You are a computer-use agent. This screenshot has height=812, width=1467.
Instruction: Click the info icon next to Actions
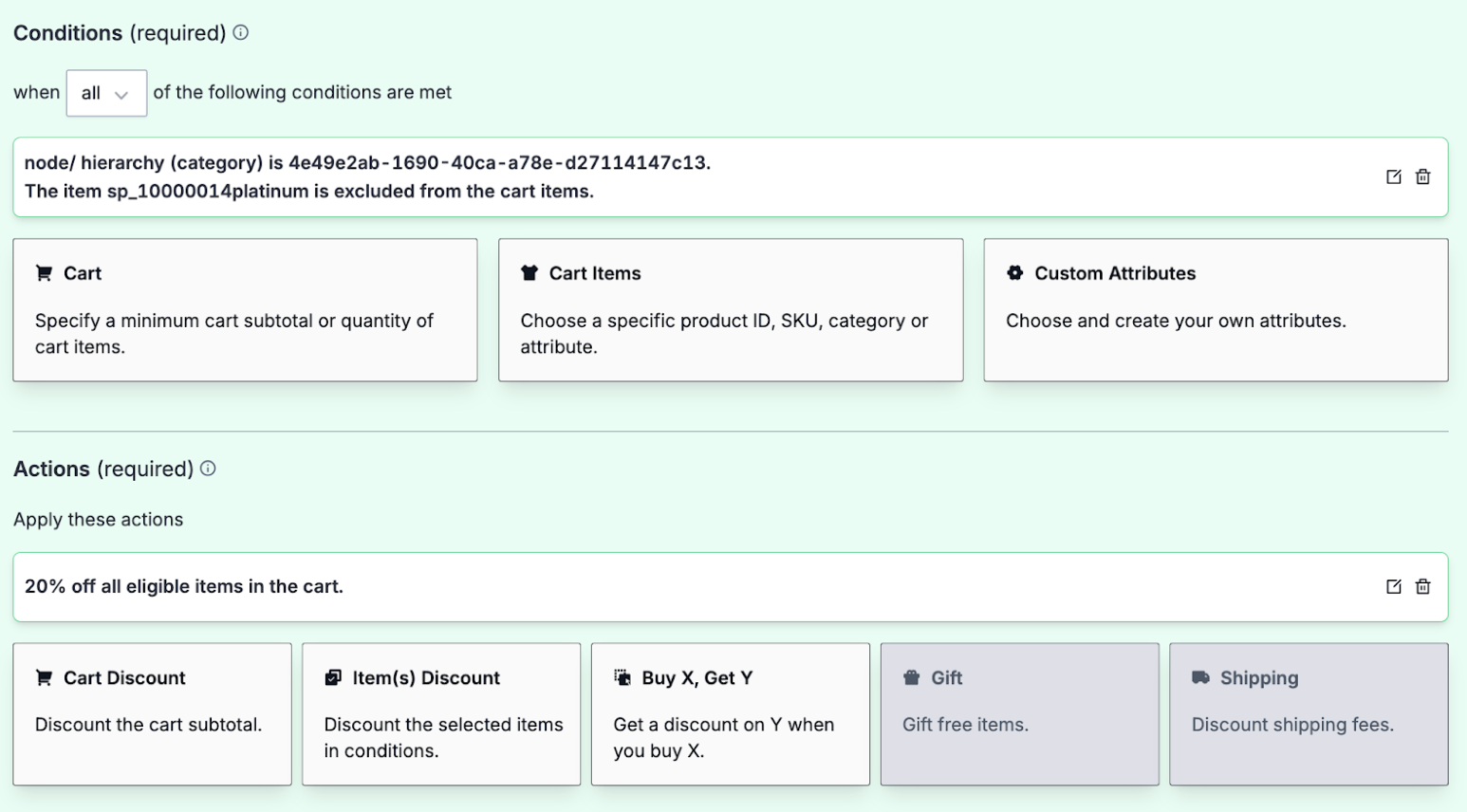208,468
